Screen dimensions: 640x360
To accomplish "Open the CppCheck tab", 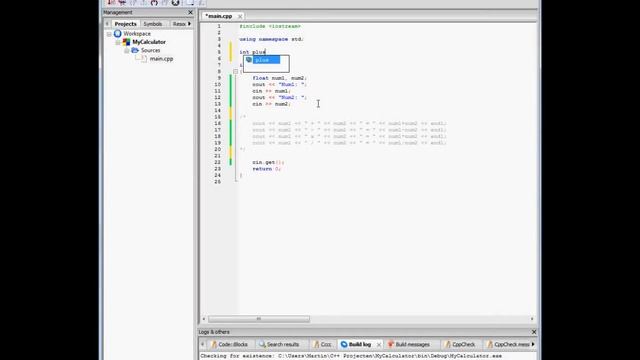I will pyautogui.click(x=460, y=344).
